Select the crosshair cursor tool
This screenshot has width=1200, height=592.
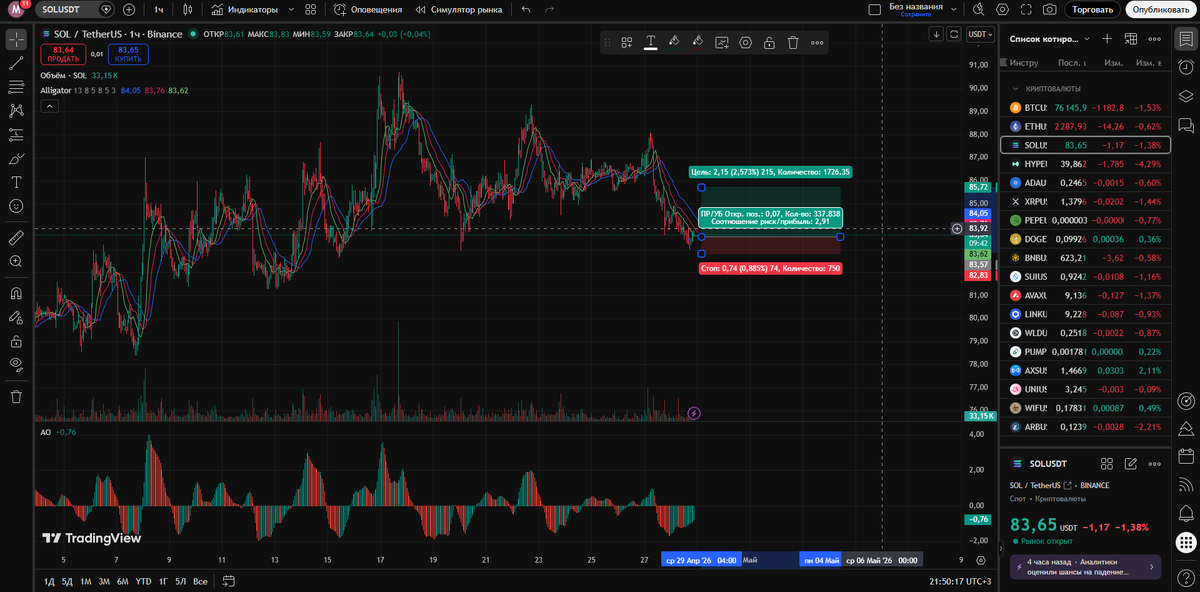pos(16,40)
